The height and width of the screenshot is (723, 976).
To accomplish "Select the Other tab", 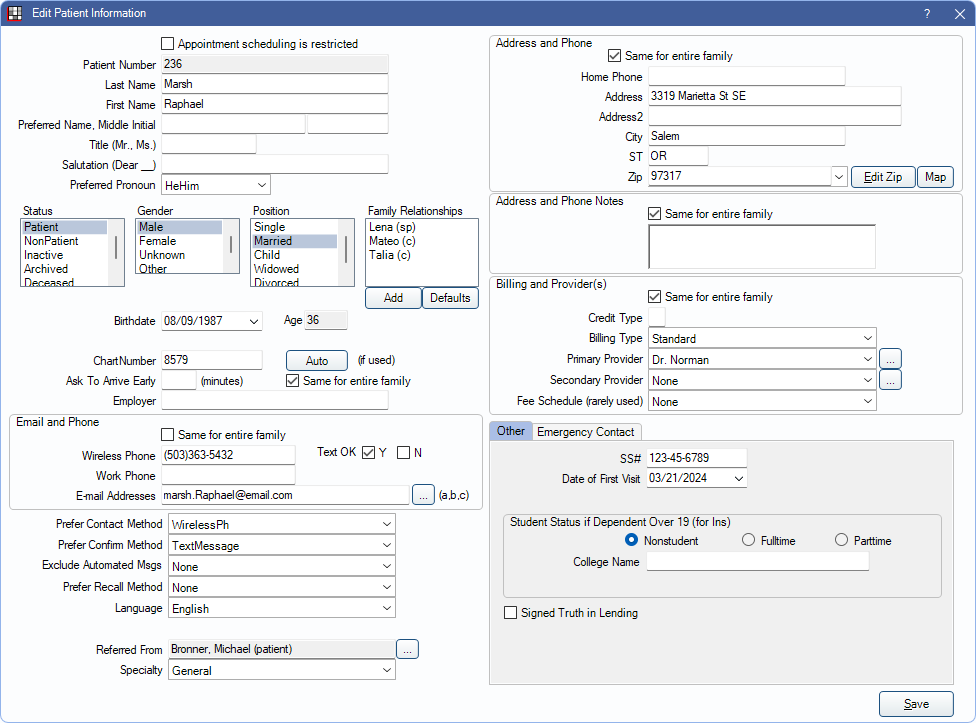I will pyautogui.click(x=510, y=432).
